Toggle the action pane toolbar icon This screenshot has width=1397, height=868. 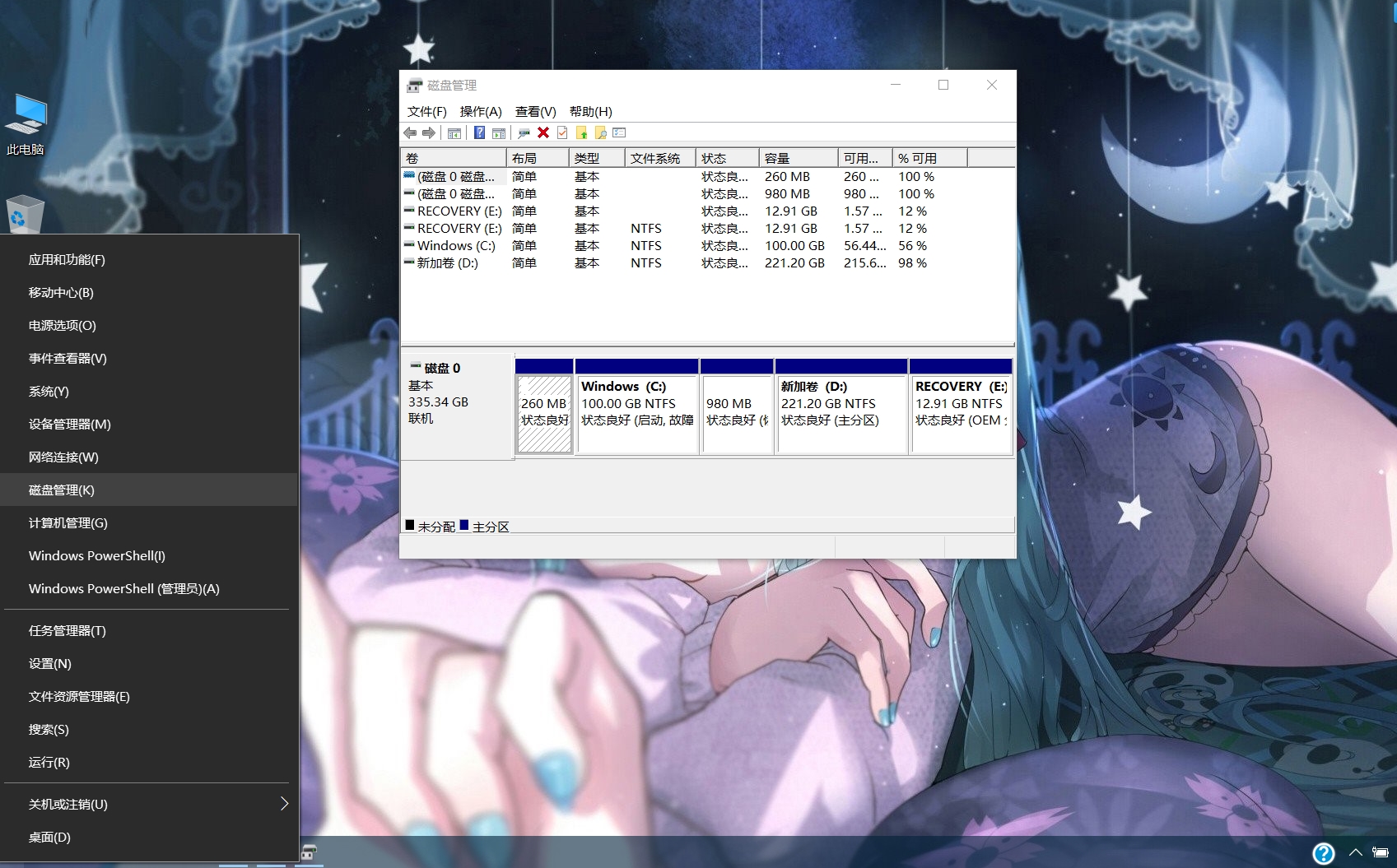click(x=498, y=132)
